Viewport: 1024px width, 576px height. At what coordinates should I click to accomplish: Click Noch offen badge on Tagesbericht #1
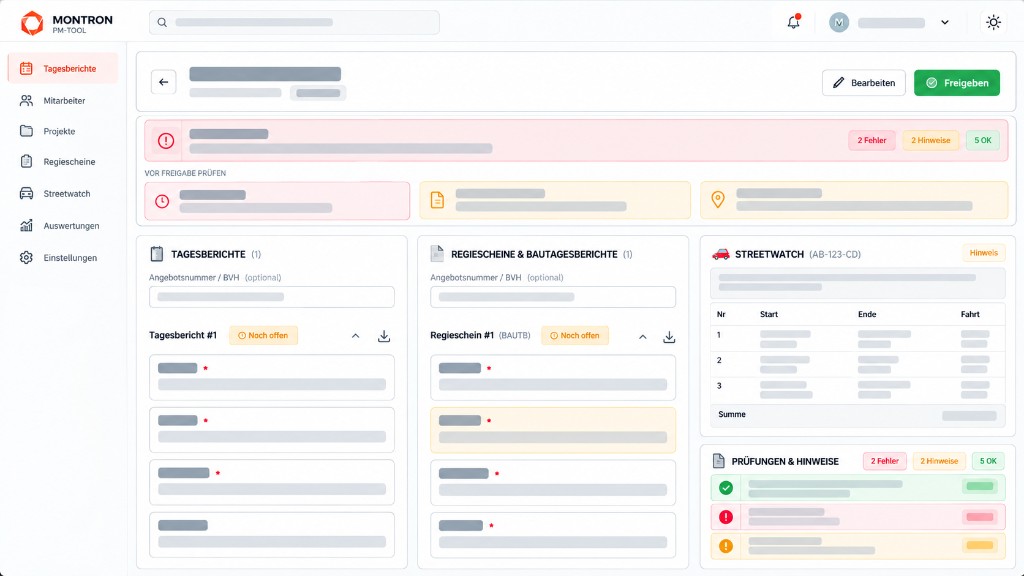(263, 335)
